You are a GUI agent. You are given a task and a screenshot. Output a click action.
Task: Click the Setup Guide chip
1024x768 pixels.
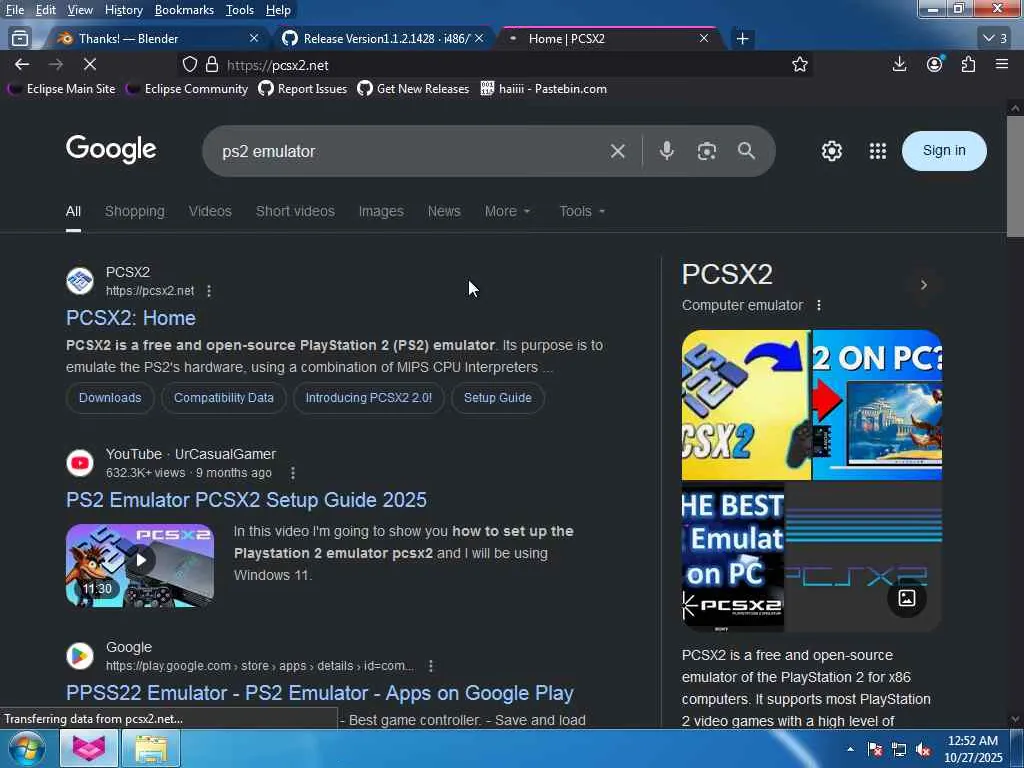point(498,398)
